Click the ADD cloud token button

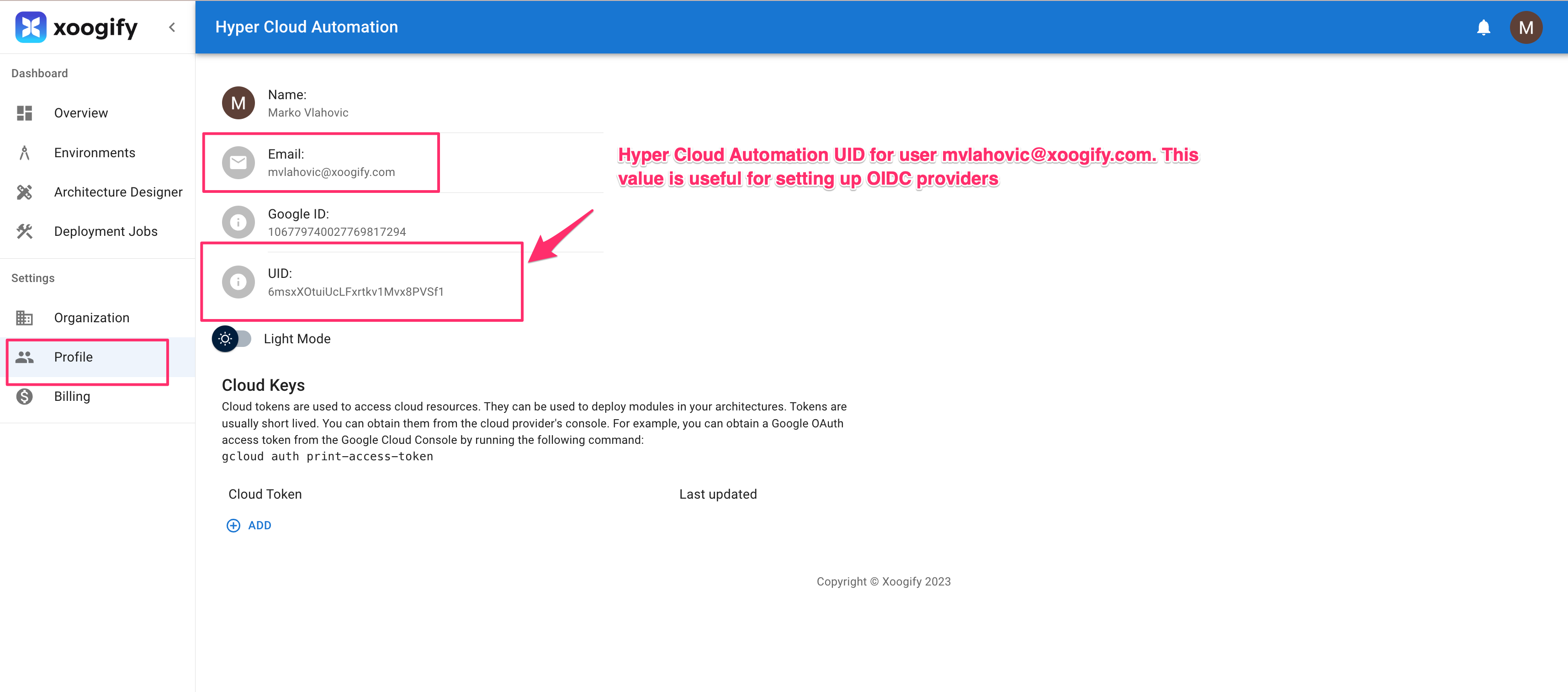[x=260, y=526]
